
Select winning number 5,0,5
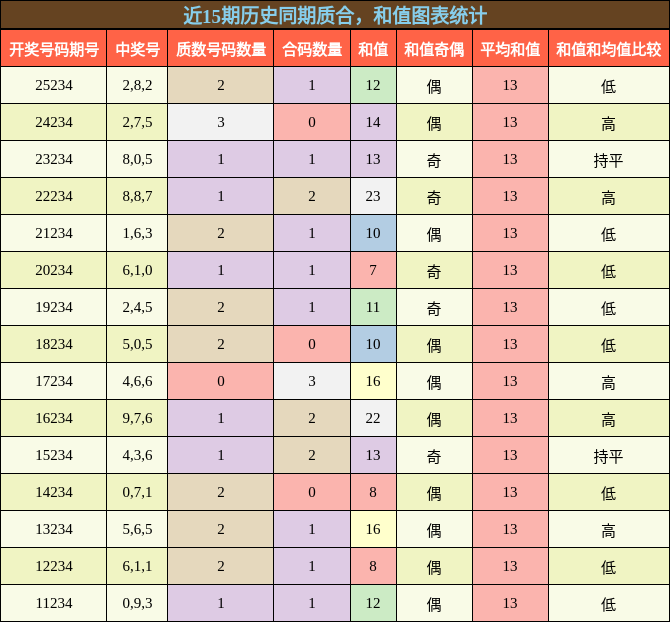point(137,344)
